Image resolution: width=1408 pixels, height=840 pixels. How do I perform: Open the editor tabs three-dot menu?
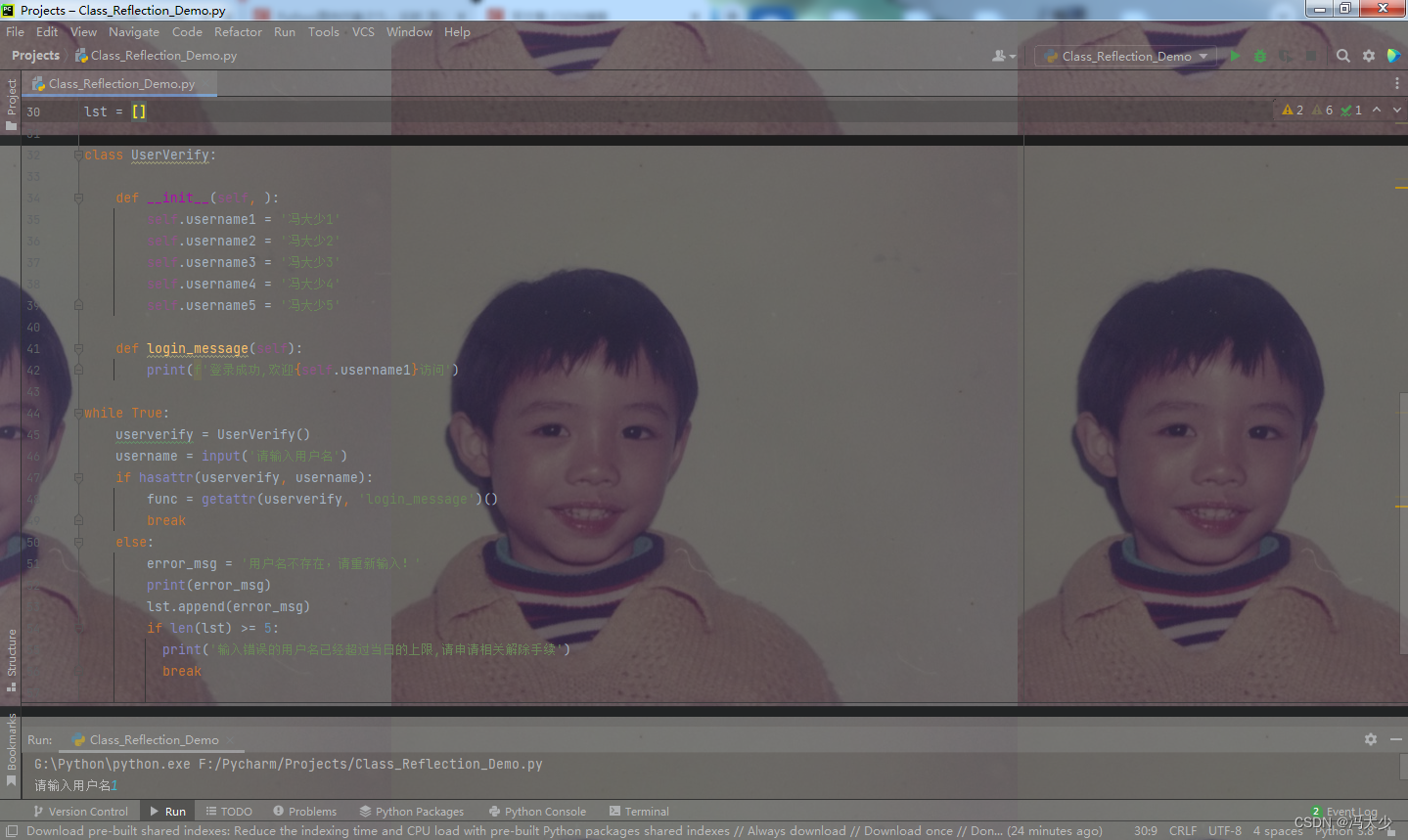[1396, 83]
